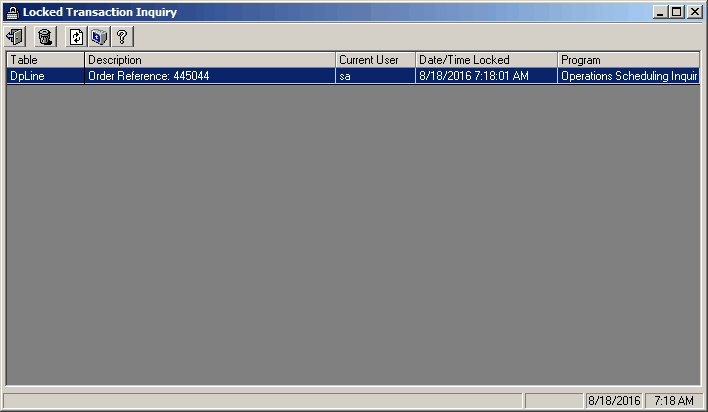Maximize the Locked Transaction Inquiry window
708x412 pixels.
pos(676,12)
